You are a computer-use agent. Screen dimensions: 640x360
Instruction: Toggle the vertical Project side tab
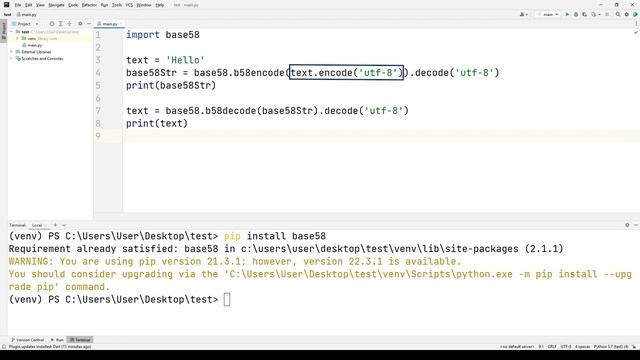pyautogui.click(x=4, y=30)
